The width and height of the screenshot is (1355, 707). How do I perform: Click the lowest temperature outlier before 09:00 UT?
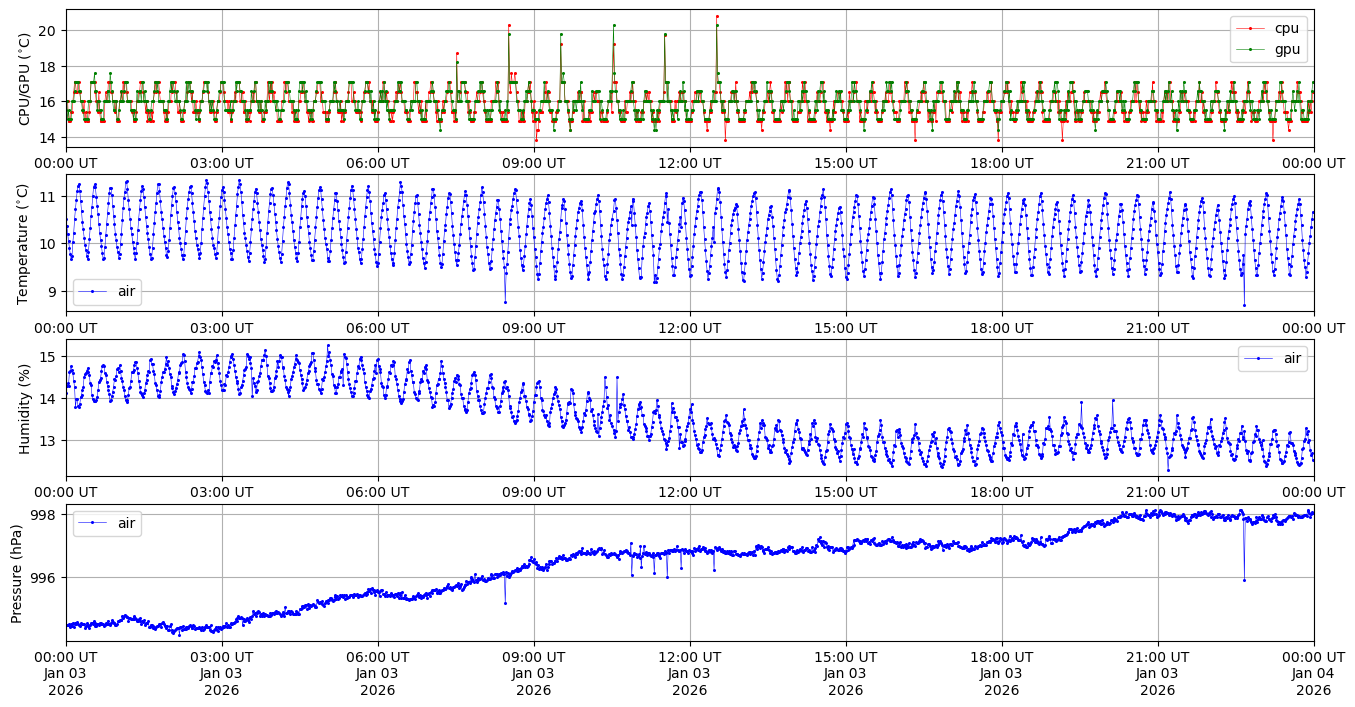pos(505,302)
